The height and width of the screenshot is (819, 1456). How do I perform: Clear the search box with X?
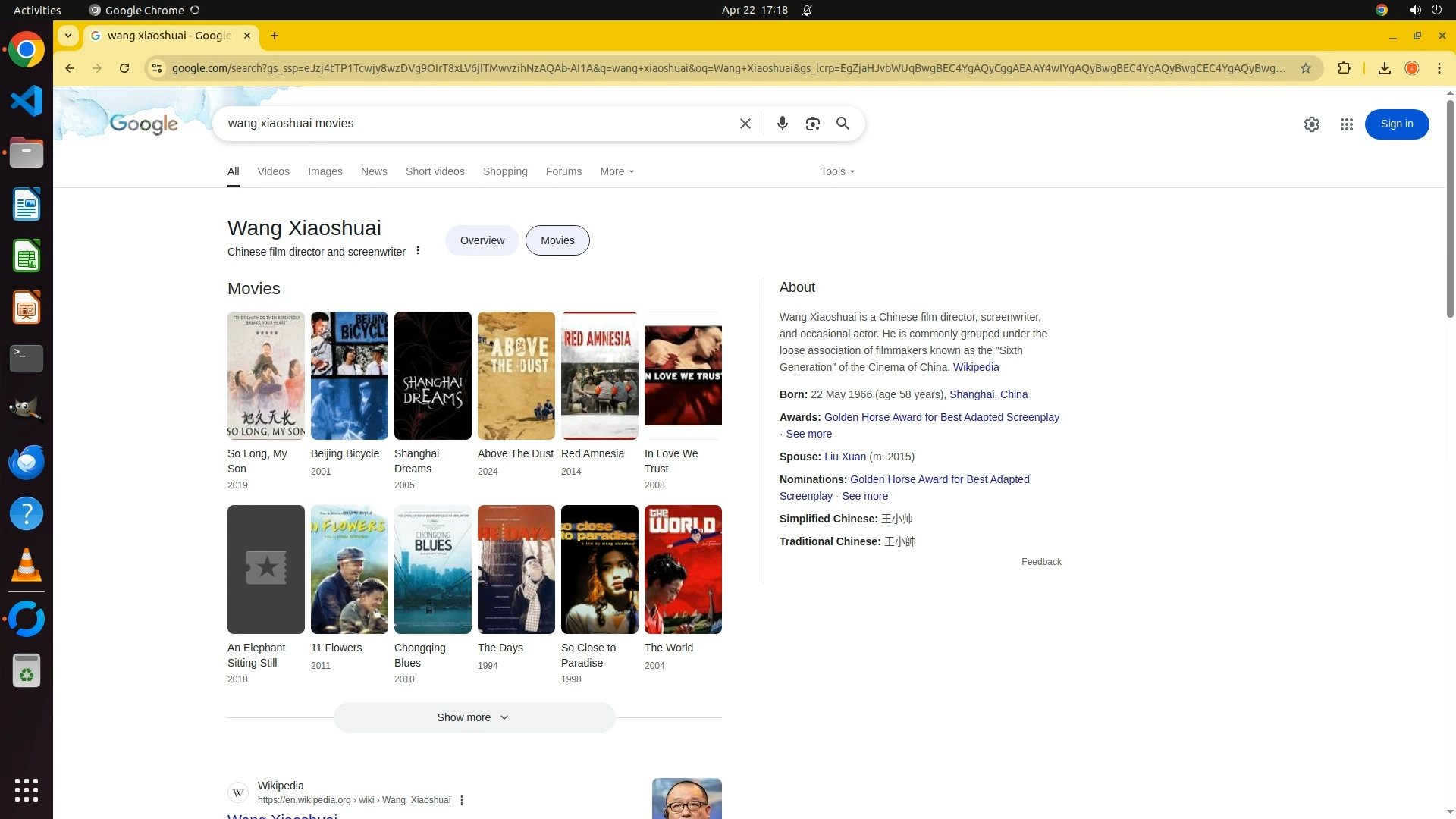(745, 124)
